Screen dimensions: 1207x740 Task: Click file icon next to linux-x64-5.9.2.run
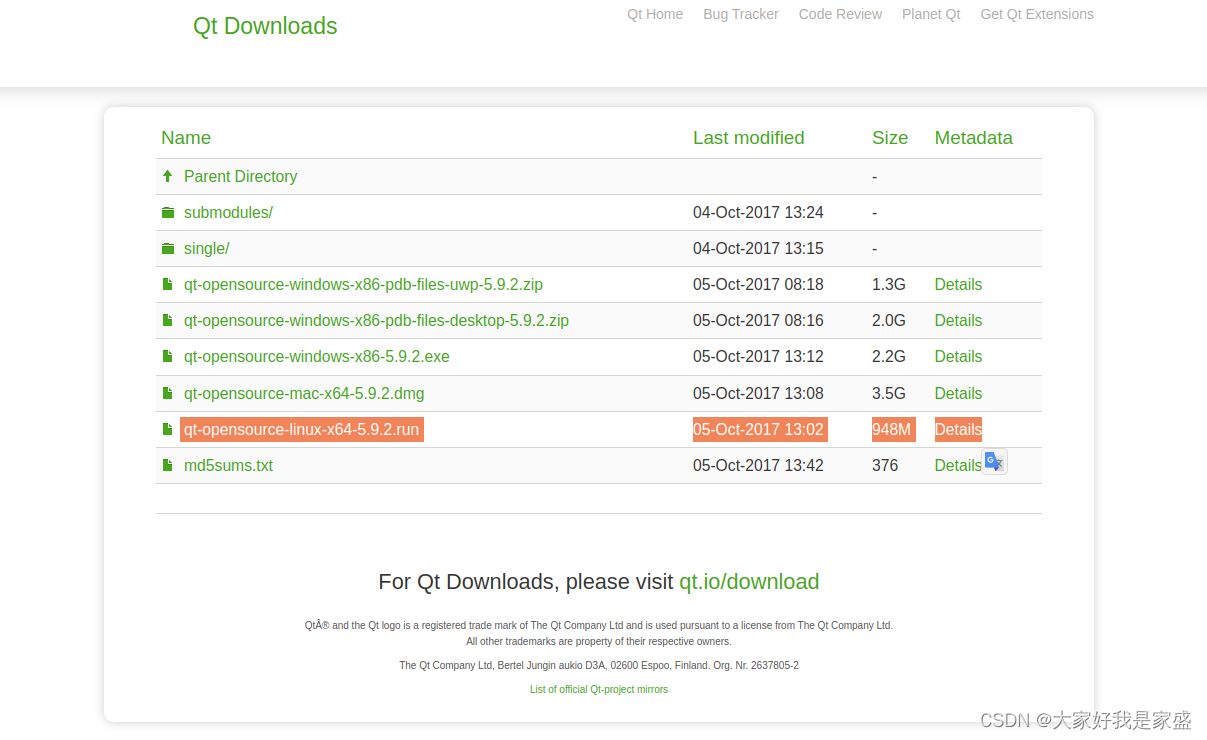(x=168, y=429)
